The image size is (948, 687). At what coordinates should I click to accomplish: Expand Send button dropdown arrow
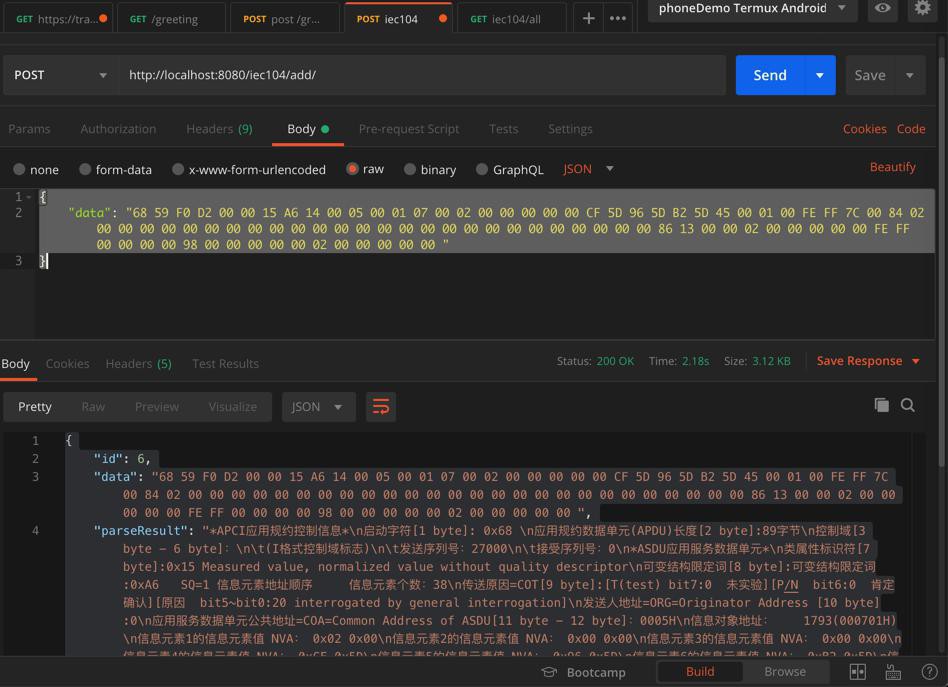click(x=819, y=75)
